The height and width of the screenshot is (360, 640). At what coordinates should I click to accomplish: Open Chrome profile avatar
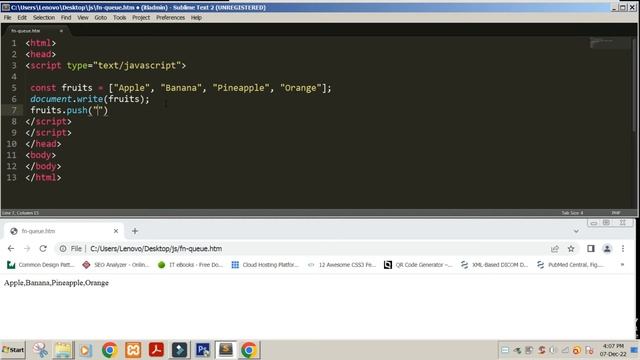point(607,249)
